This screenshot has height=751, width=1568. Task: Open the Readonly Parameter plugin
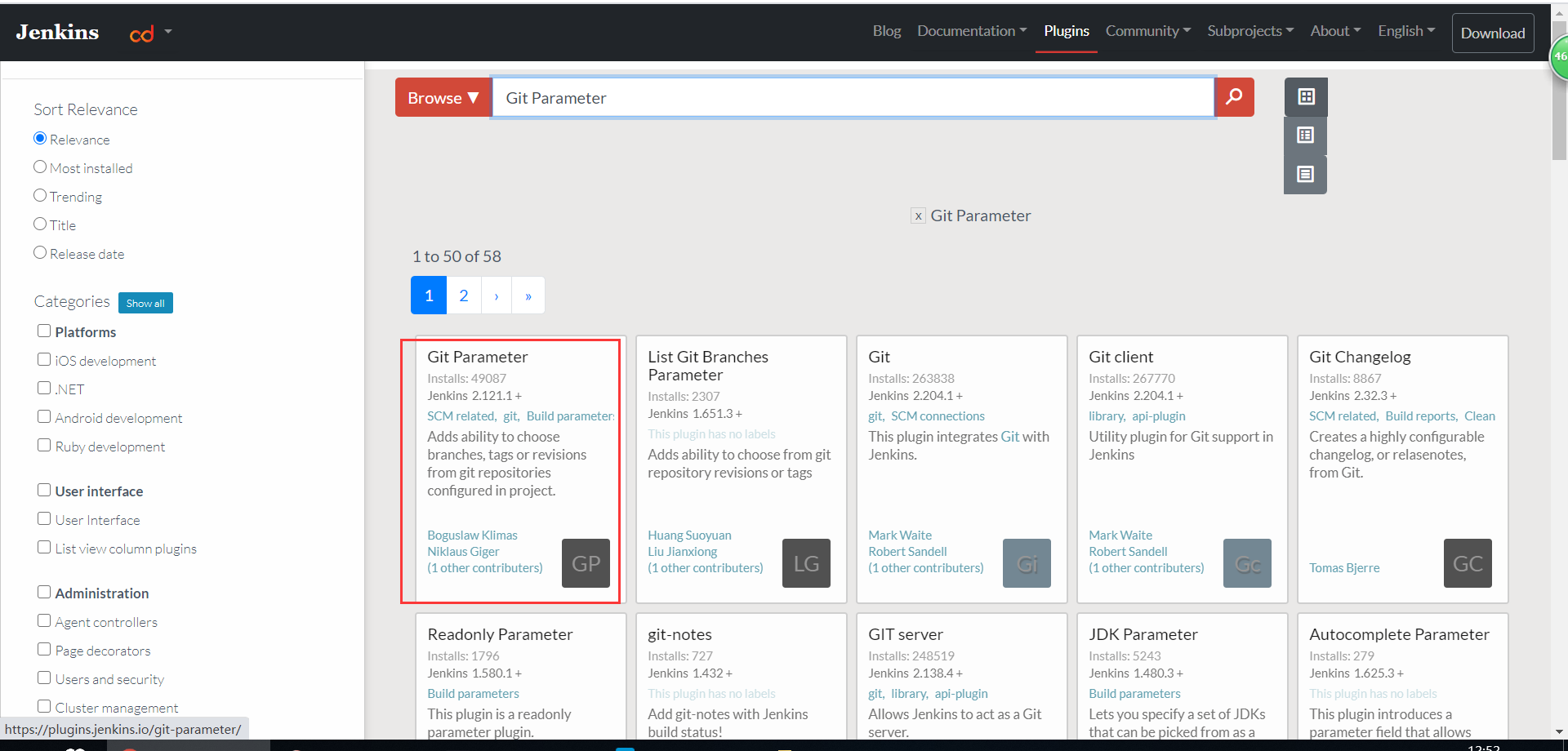point(500,634)
